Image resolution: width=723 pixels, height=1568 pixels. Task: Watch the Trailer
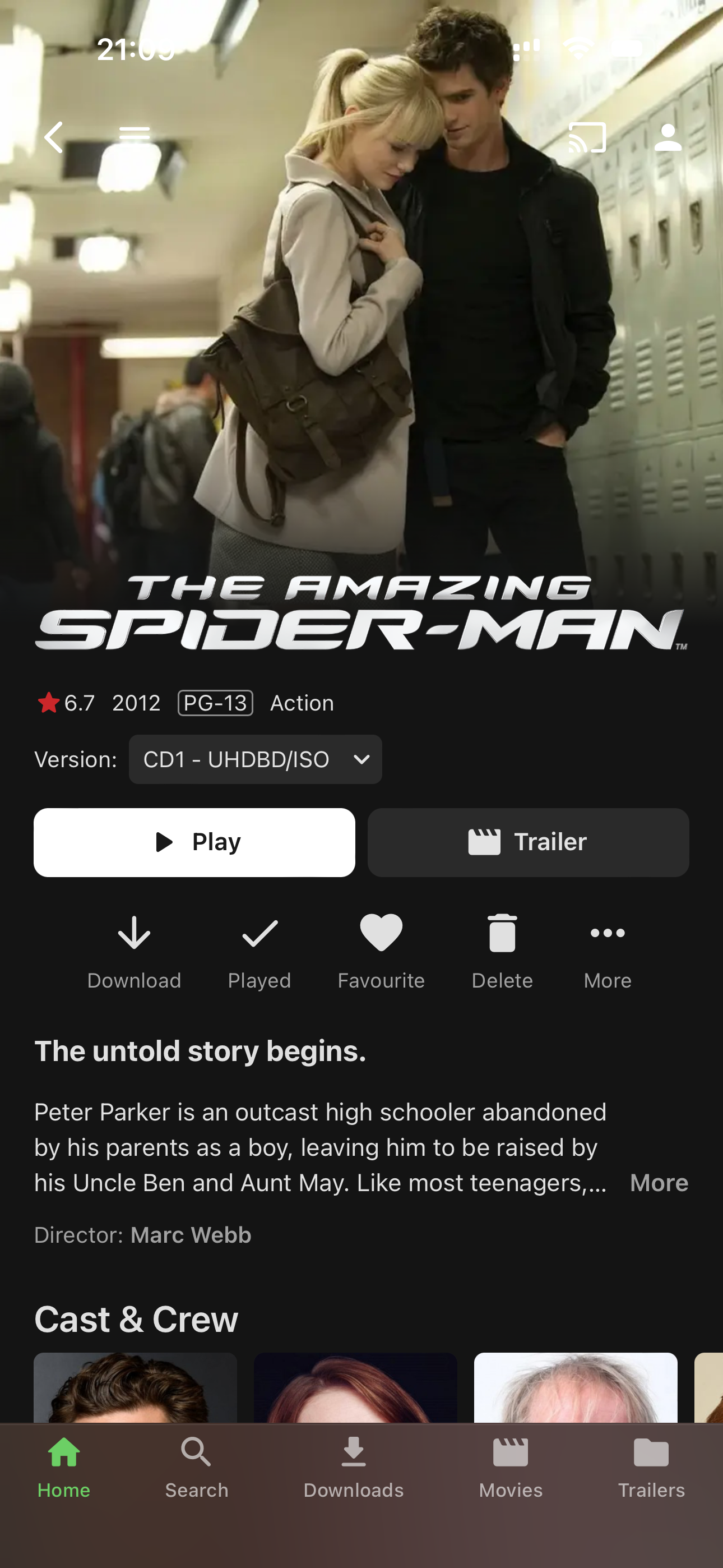pyautogui.click(x=529, y=842)
